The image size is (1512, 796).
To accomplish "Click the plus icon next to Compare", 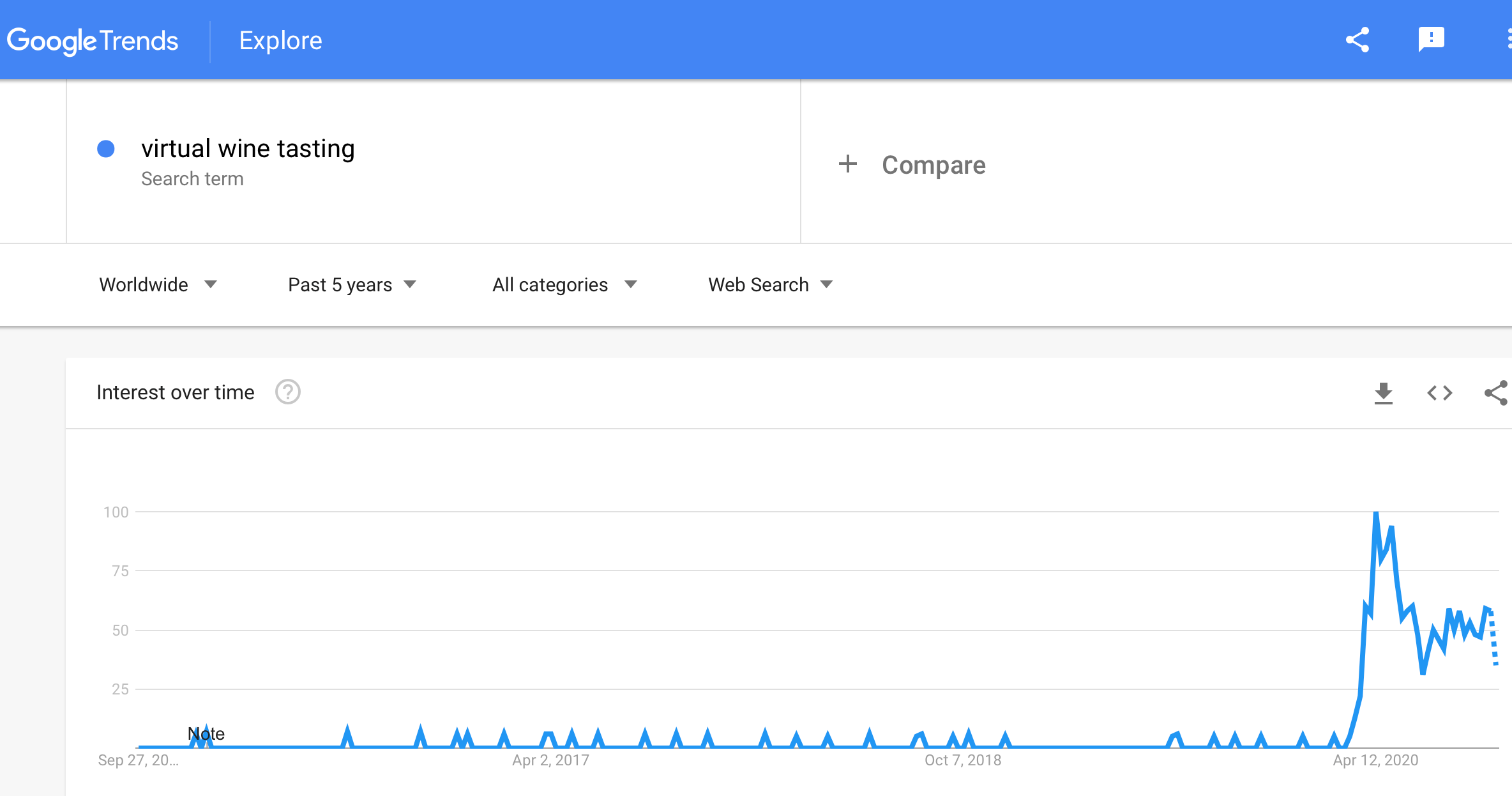I will [847, 164].
